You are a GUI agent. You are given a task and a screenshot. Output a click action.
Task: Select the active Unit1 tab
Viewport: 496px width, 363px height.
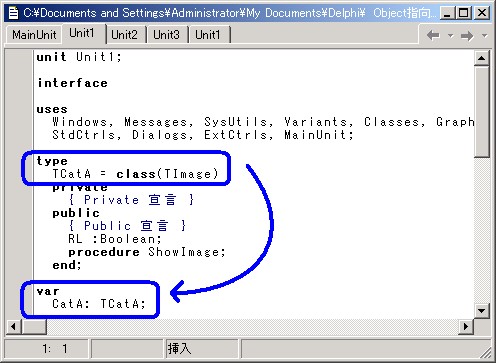tap(82, 33)
